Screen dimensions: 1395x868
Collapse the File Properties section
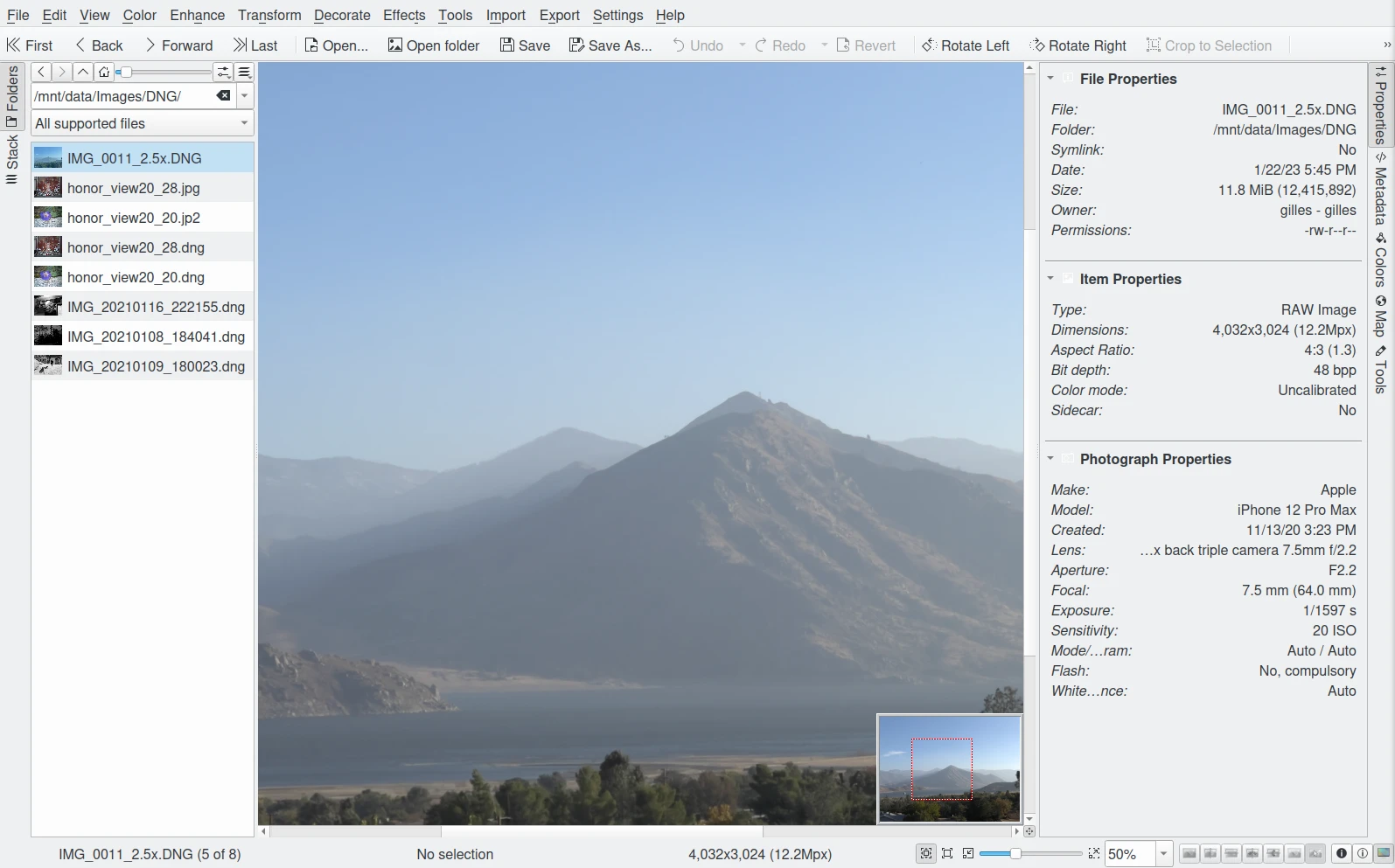pyautogui.click(x=1050, y=79)
